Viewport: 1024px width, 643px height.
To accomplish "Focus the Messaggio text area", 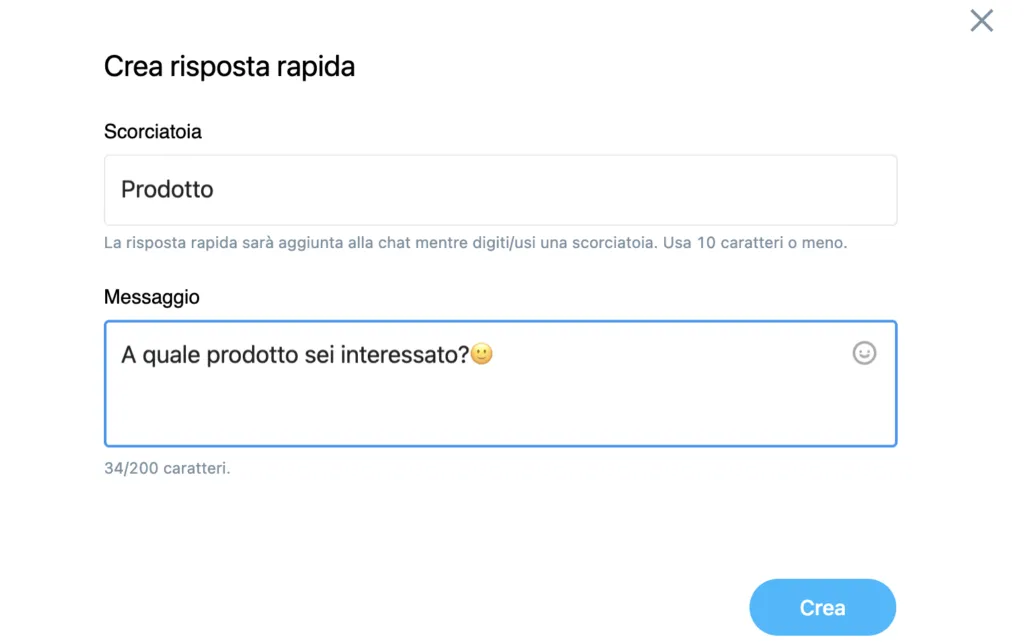I will click(x=500, y=384).
